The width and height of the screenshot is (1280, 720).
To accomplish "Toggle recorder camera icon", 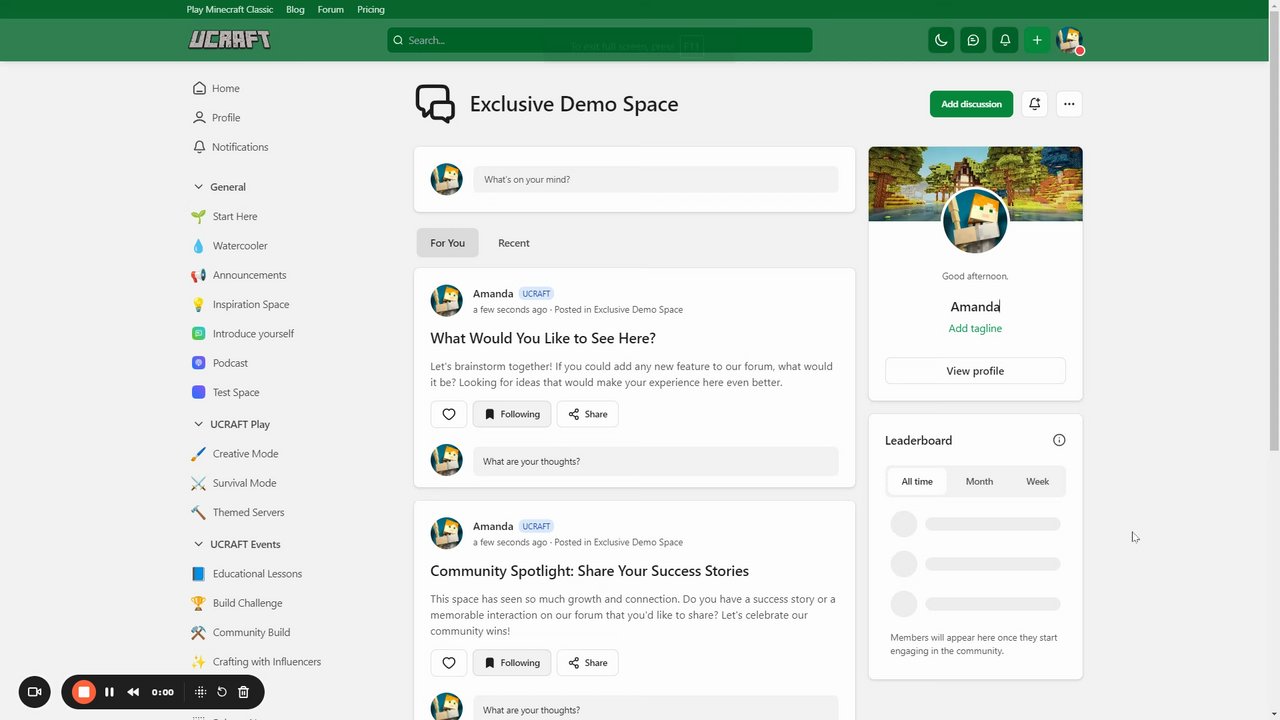I will (34, 692).
